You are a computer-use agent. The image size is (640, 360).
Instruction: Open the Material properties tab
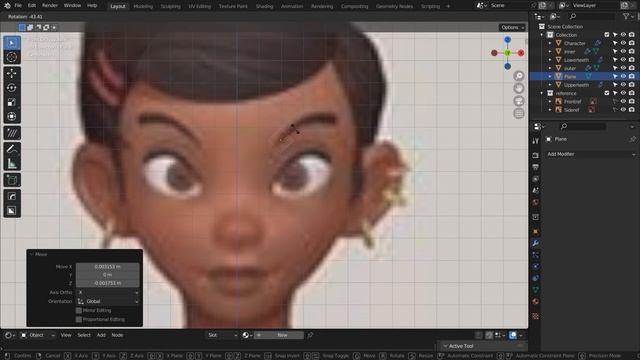pyautogui.click(x=536, y=302)
